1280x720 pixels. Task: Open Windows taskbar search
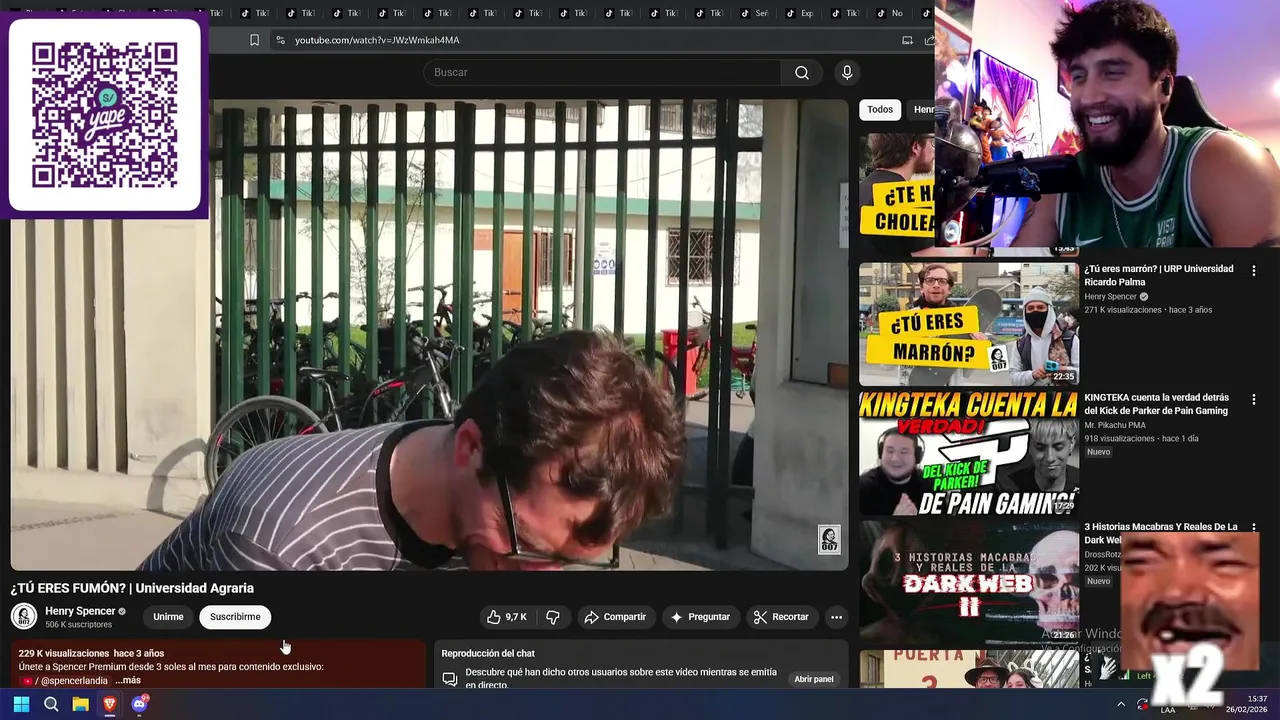(x=51, y=704)
